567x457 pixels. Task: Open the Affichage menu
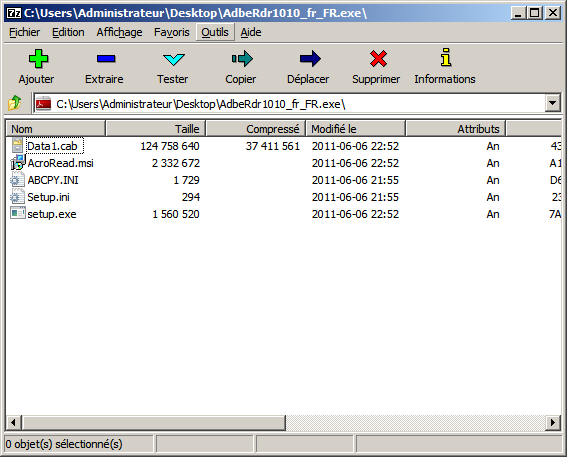(119, 32)
